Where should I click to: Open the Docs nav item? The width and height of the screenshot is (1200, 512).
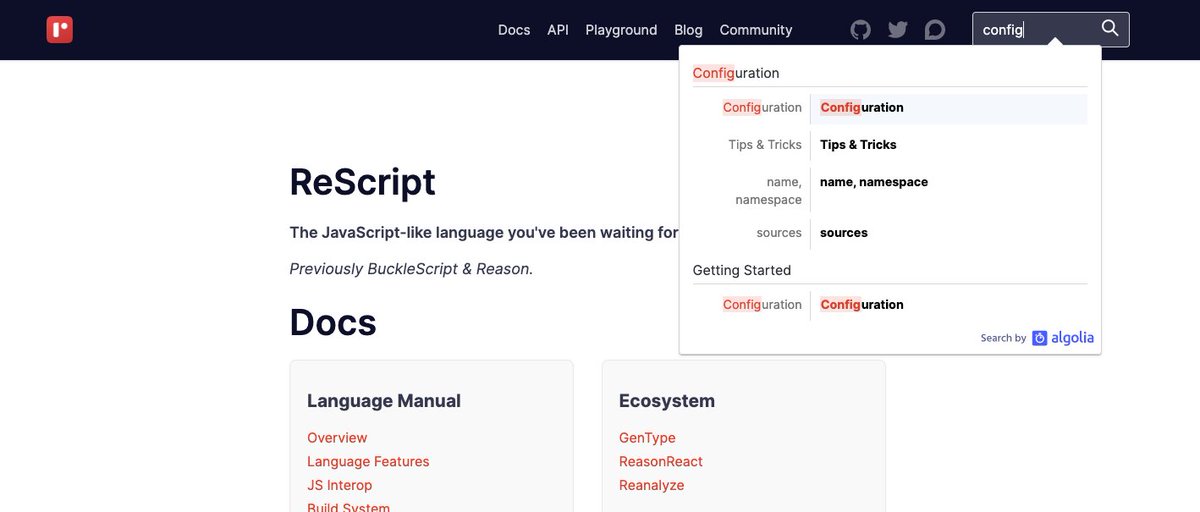pos(514,30)
